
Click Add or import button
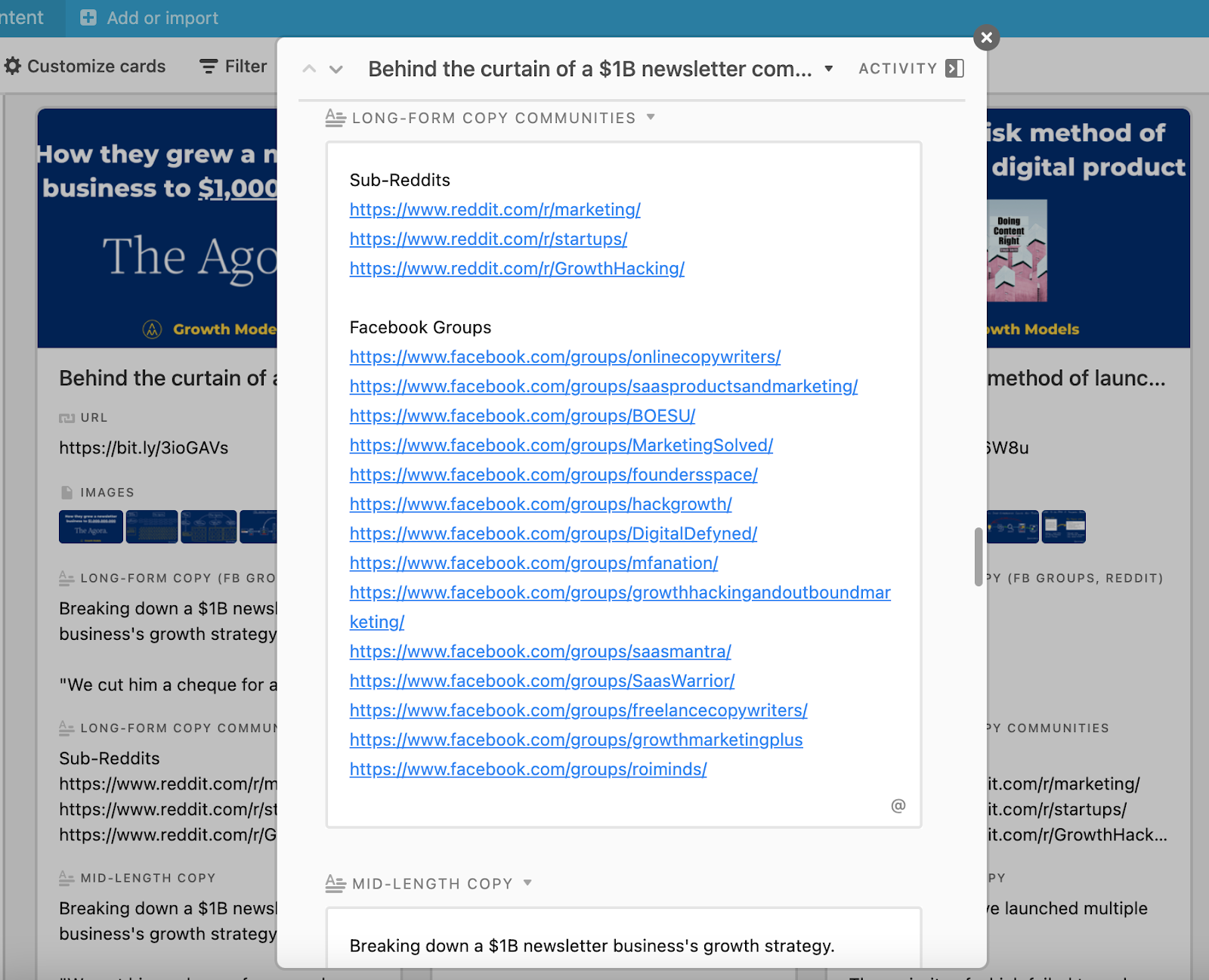pos(150,18)
